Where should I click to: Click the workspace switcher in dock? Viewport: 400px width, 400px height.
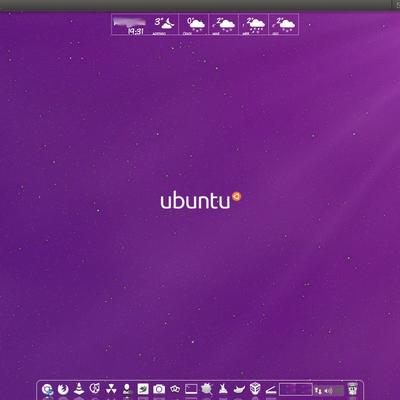tap(295, 389)
